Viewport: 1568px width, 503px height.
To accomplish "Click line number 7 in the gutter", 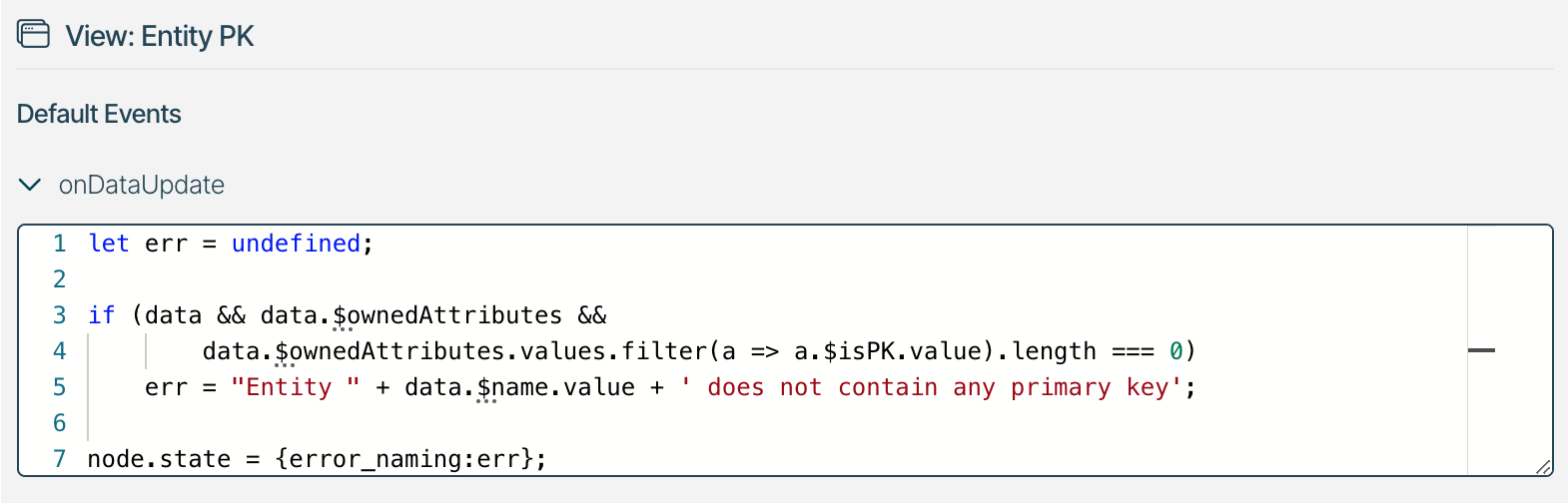I will click(x=60, y=459).
